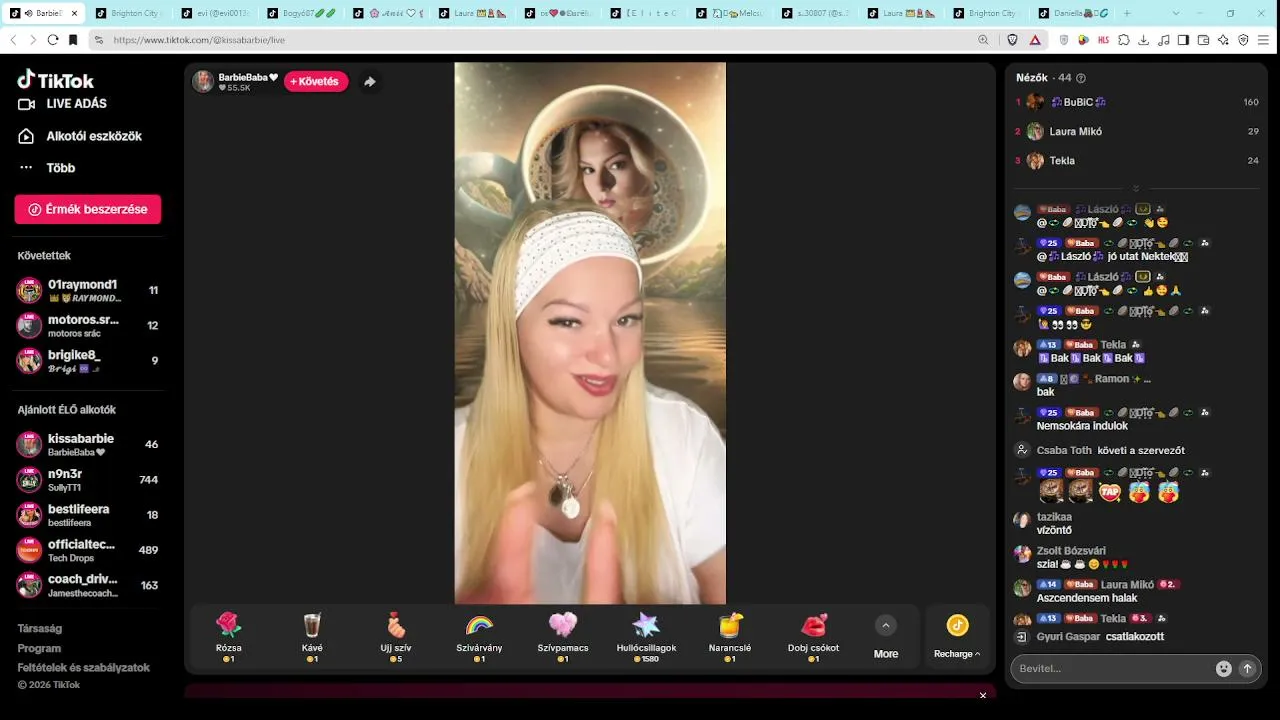
Task: Close the bottom banner with X
Action: [983, 695]
